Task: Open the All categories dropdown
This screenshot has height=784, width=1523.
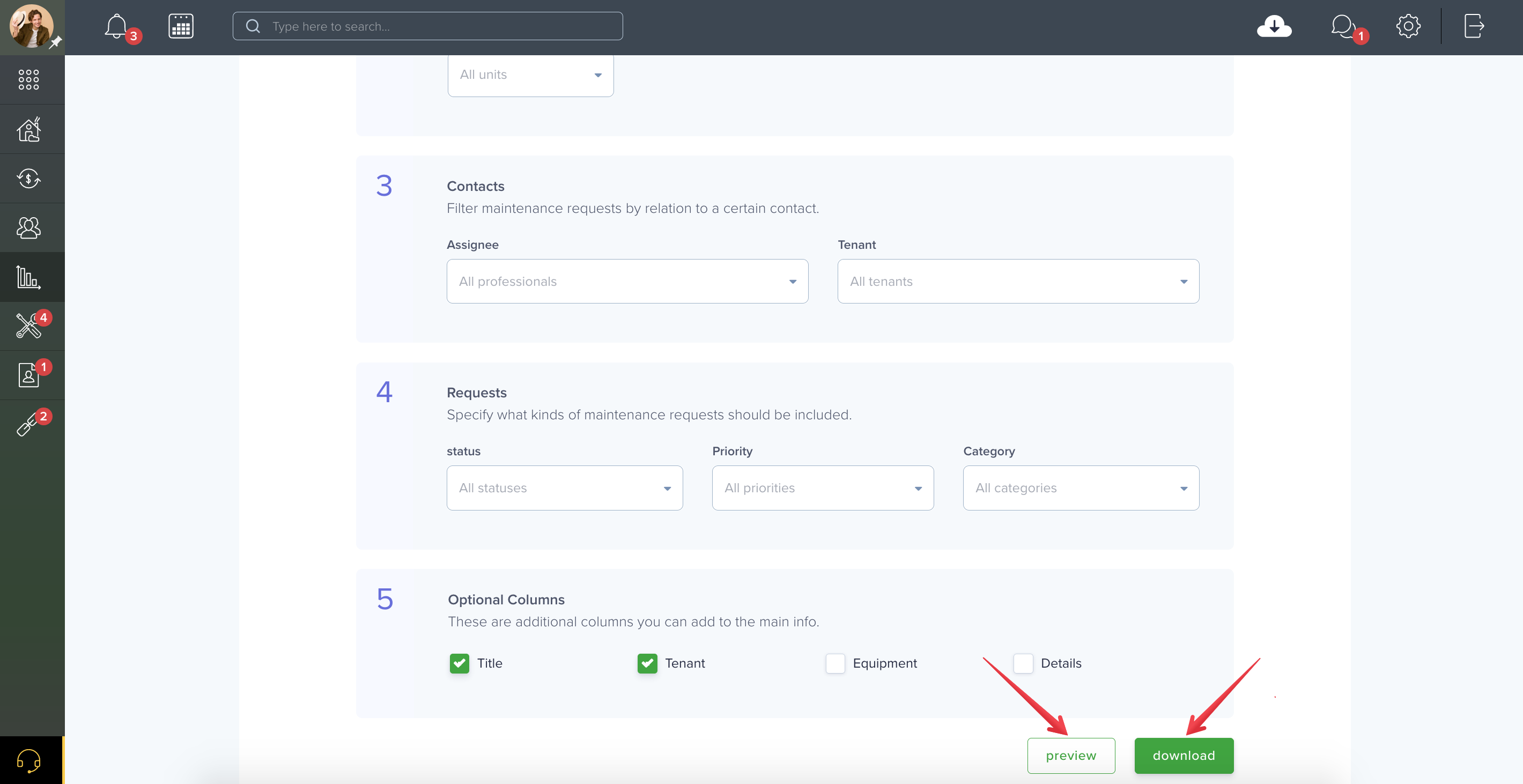Action: tap(1081, 489)
